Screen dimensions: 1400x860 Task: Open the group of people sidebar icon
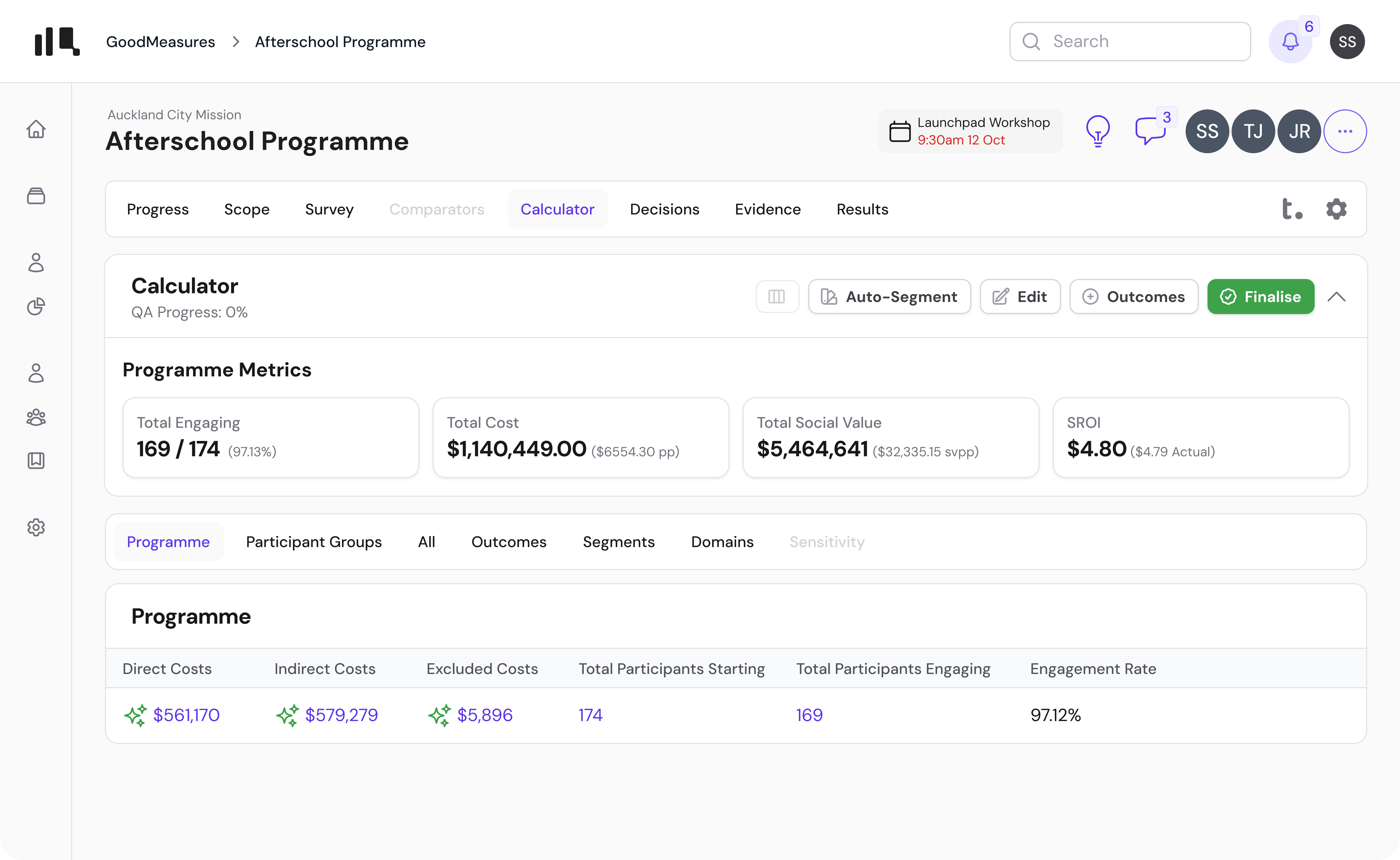[36, 417]
